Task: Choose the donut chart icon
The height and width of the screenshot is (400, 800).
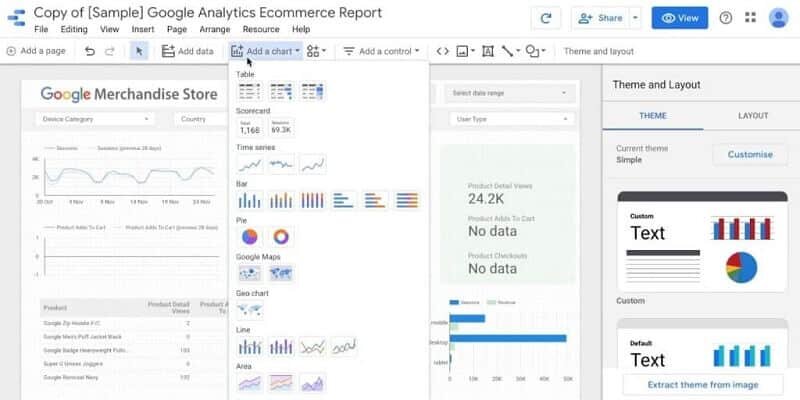Action: [281, 237]
